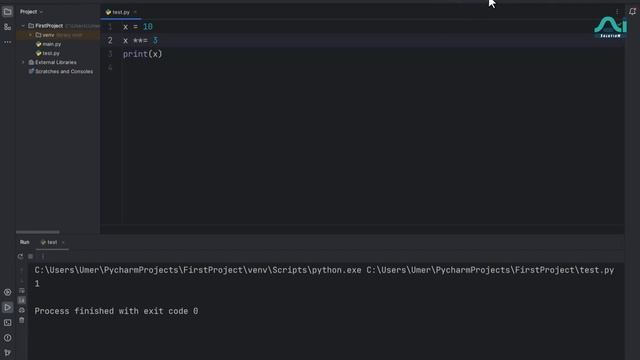Screen dimensions: 640x360
Task: Open the Project view dropdown
Action: (31, 12)
